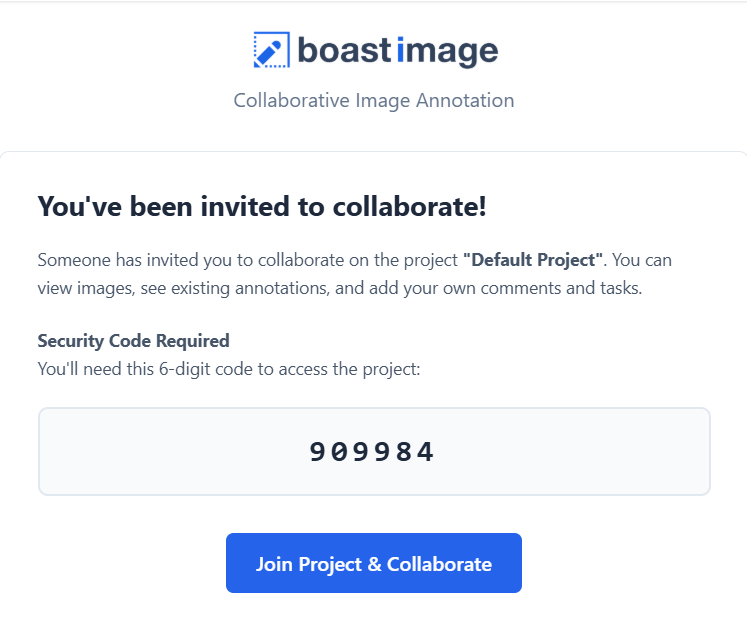Click the bold "Default Project" project name
The image size is (747, 633).
pos(533,260)
